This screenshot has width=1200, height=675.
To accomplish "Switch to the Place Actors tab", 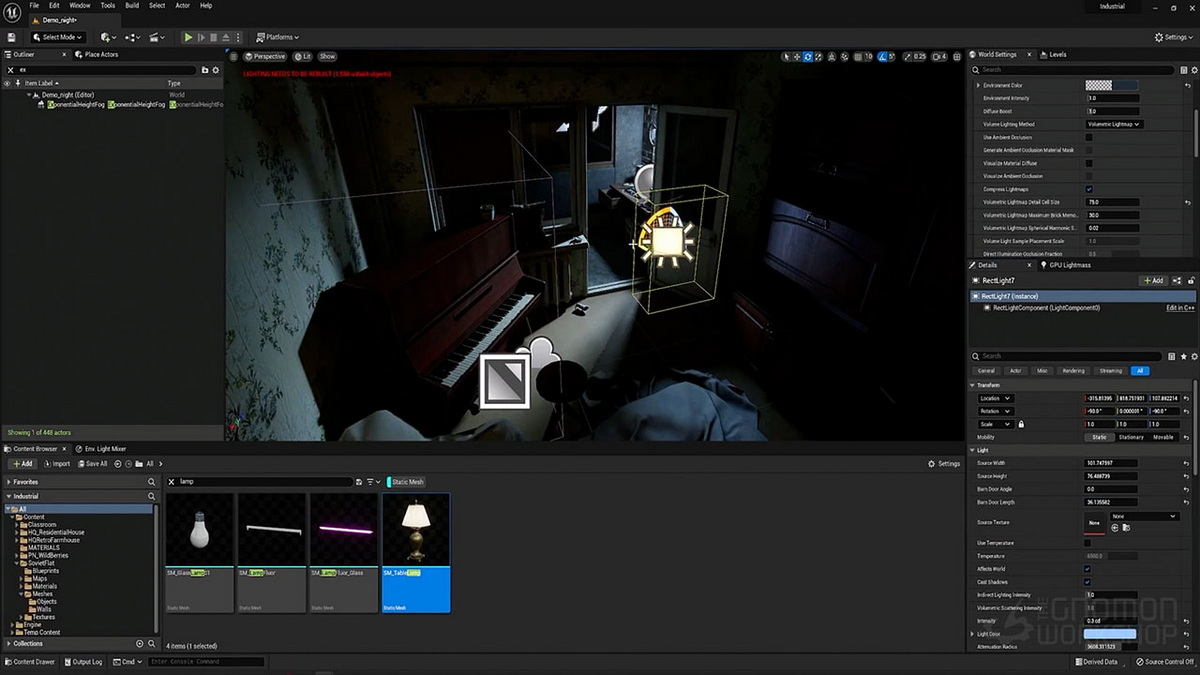I will tap(98, 54).
